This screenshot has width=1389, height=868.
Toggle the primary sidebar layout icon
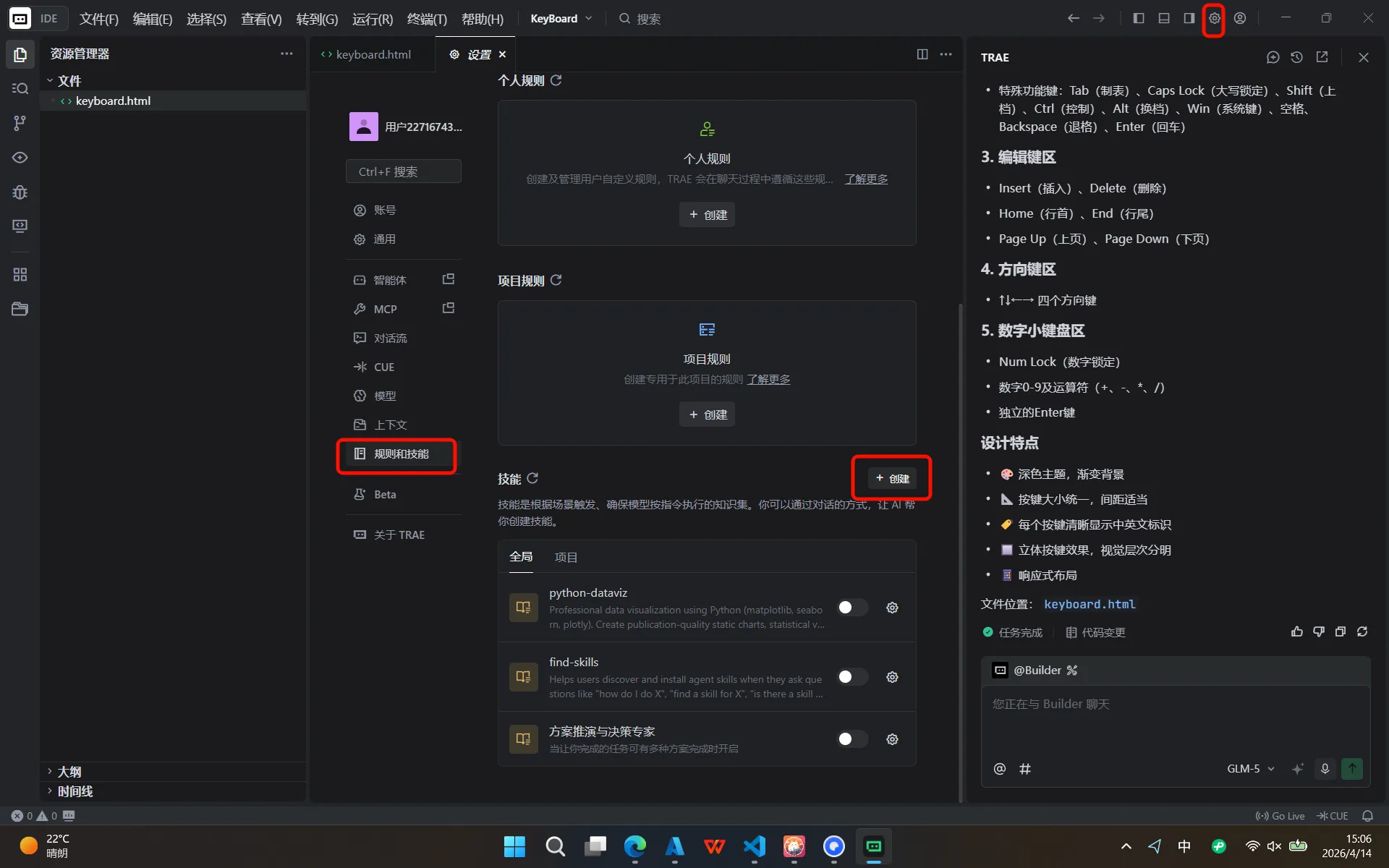click(x=1139, y=18)
